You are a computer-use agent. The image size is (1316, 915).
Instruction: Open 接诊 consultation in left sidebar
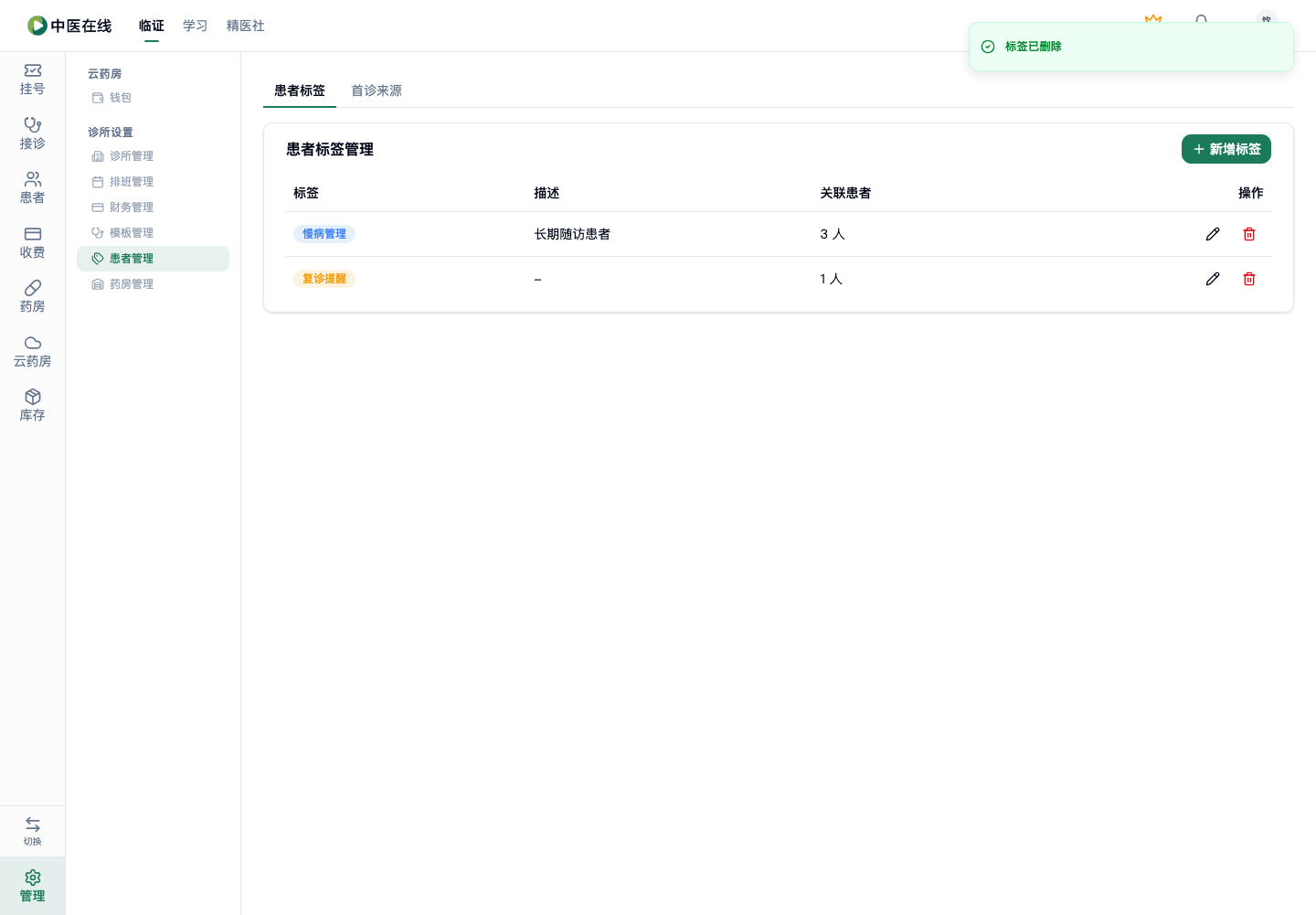[32, 133]
